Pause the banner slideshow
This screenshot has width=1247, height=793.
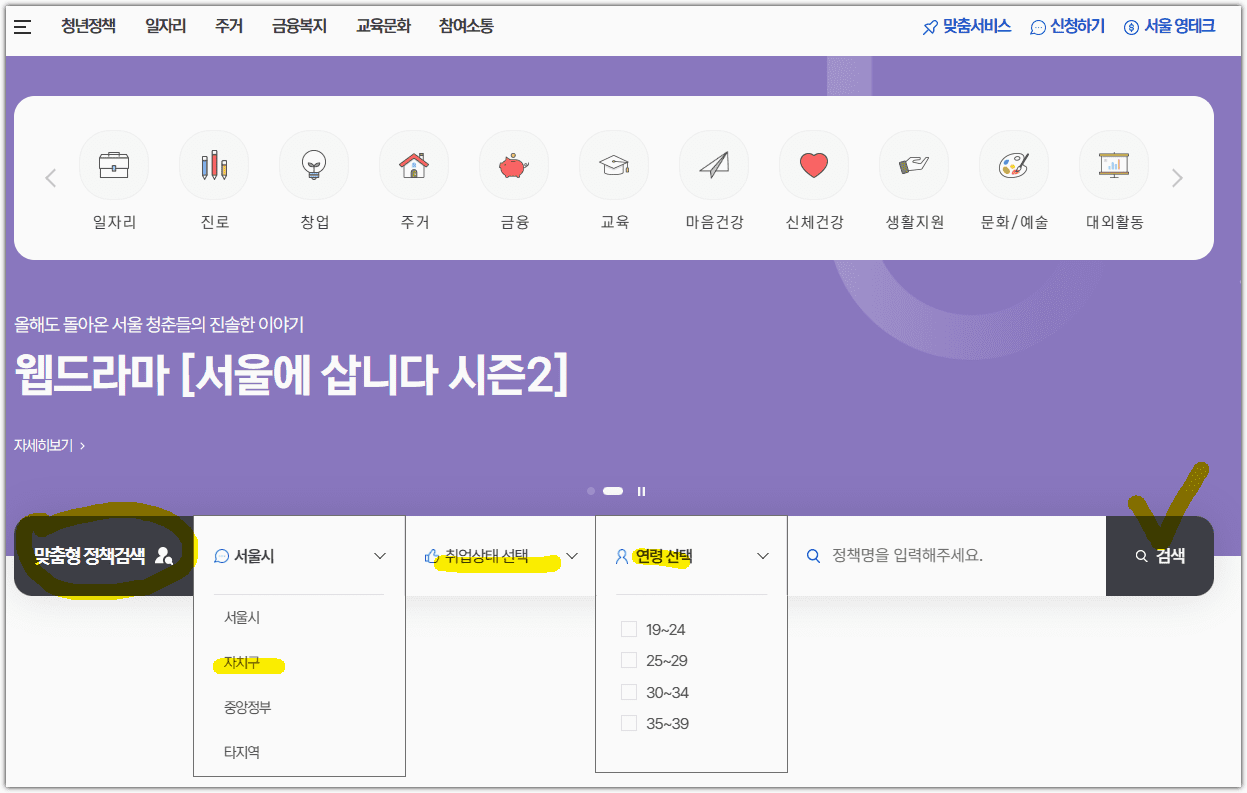(641, 491)
